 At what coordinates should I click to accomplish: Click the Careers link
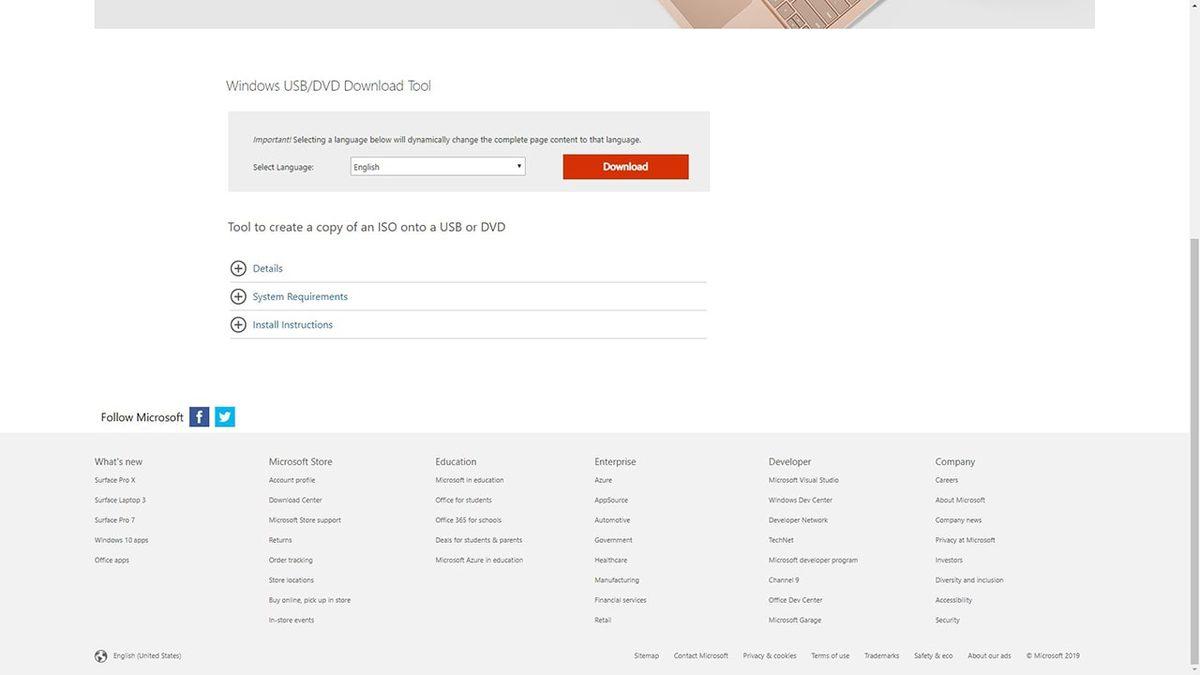pos(946,480)
